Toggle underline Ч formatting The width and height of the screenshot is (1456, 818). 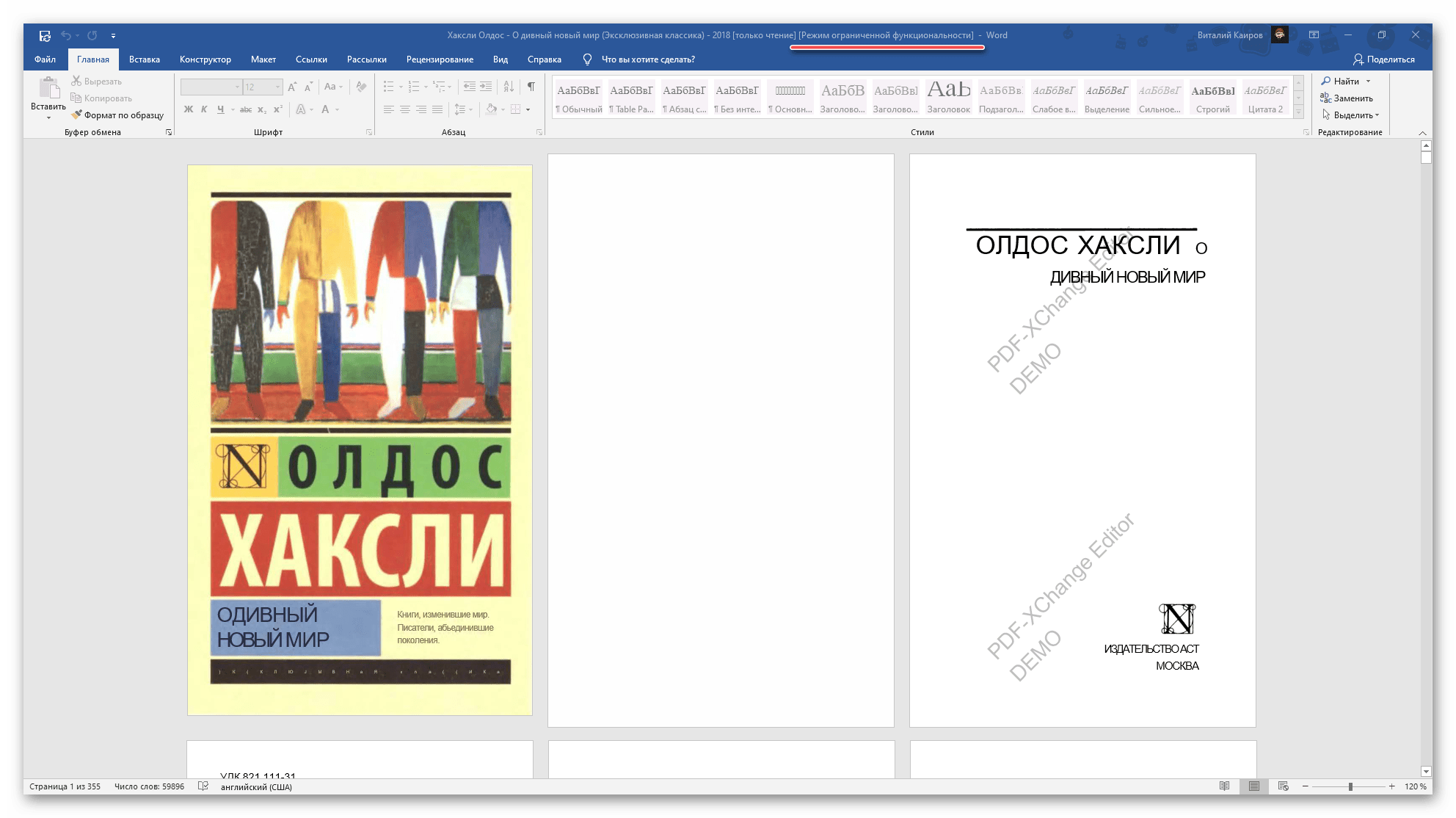[220, 109]
